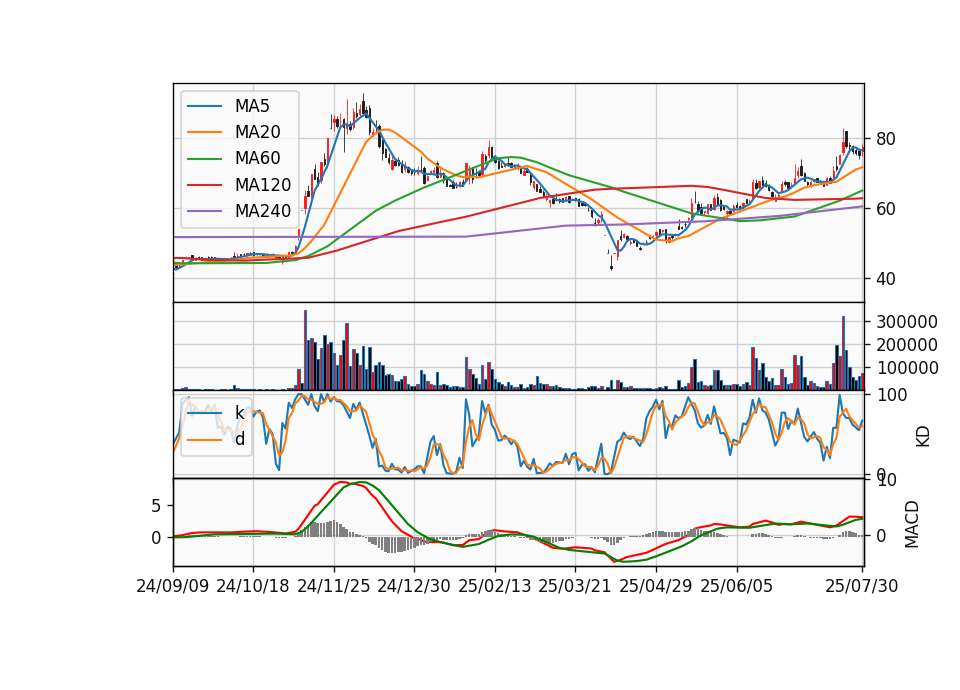Click the 24/10/18 date label
The image size is (960, 690).
(253, 586)
